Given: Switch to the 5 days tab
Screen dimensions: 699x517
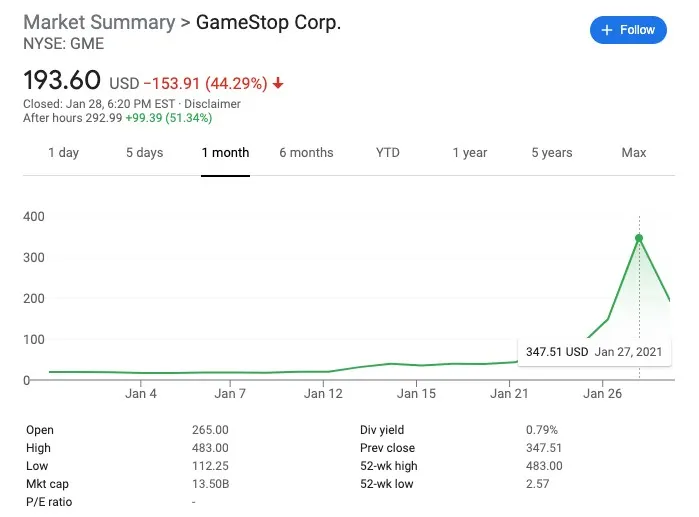Looking at the screenshot, I should point(144,153).
